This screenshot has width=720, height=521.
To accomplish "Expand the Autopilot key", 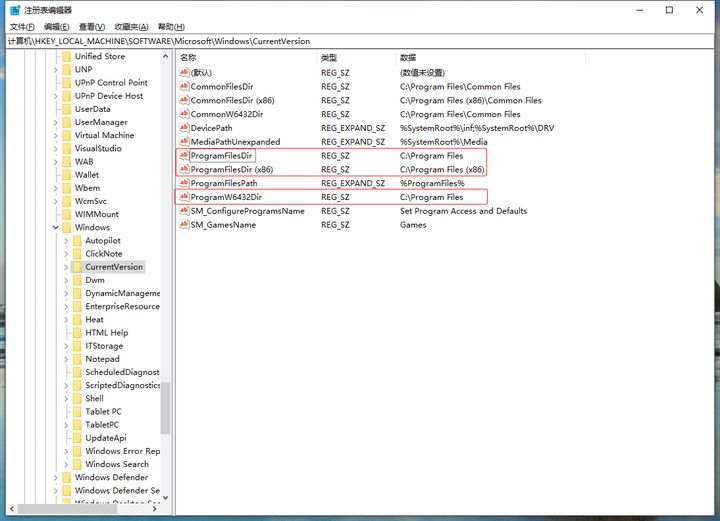I will point(66,241).
